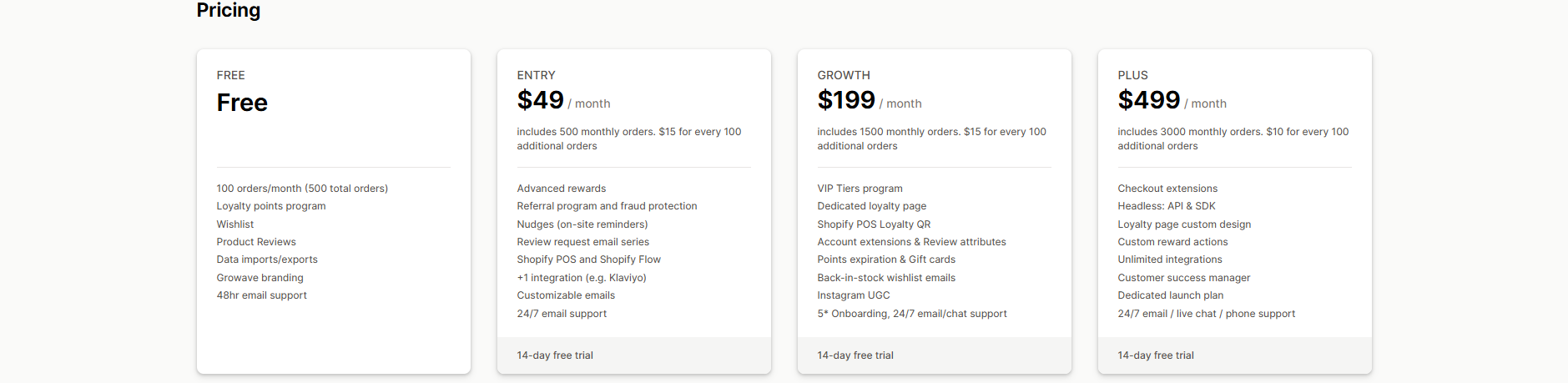
Task: Click Referral program and fraud protection text
Action: tap(607, 206)
